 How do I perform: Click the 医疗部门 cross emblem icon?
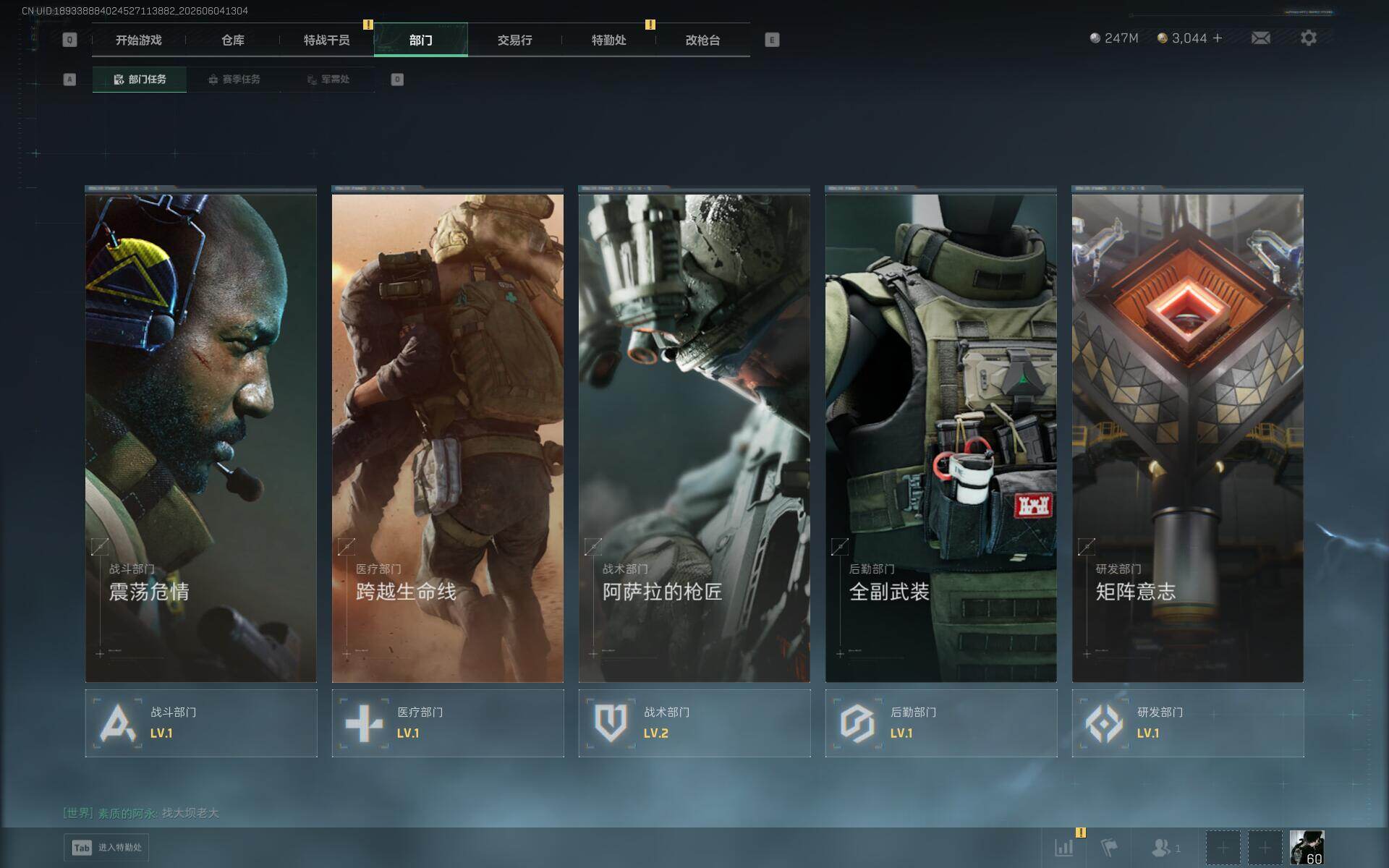pyautogui.click(x=364, y=723)
